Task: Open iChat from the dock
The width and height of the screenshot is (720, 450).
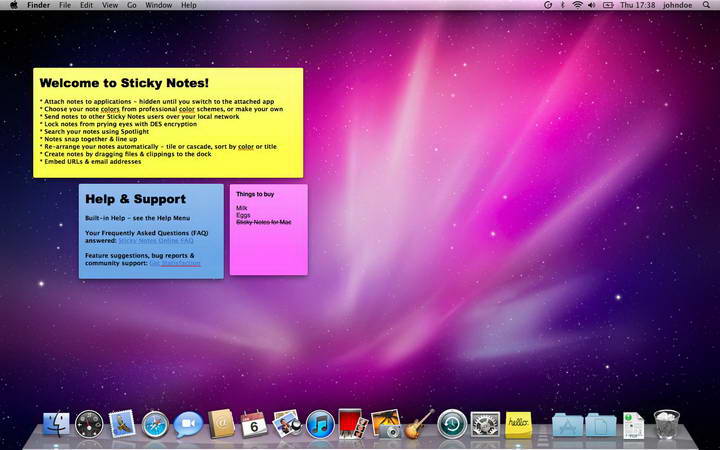Action: click(x=188, y=425)
